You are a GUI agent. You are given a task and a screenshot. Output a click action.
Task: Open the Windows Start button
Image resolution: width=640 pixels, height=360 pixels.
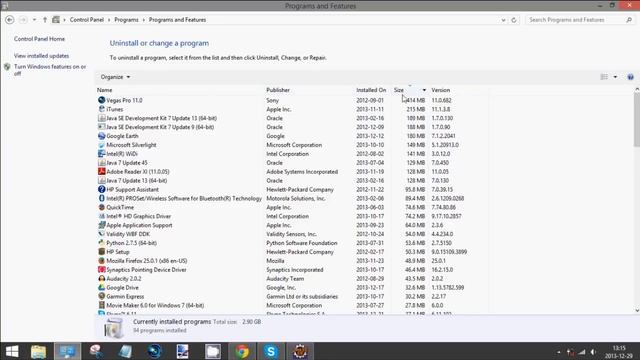tap(12, 351)
